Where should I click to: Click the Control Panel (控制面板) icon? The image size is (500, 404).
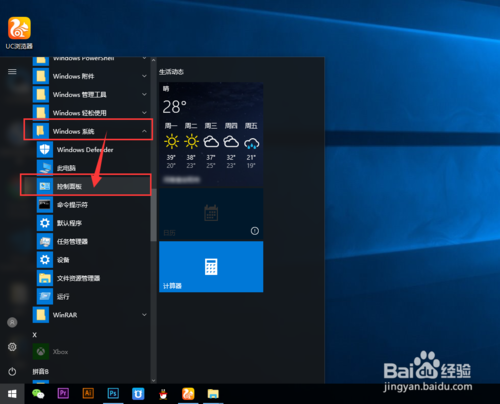tap(45, 186)
